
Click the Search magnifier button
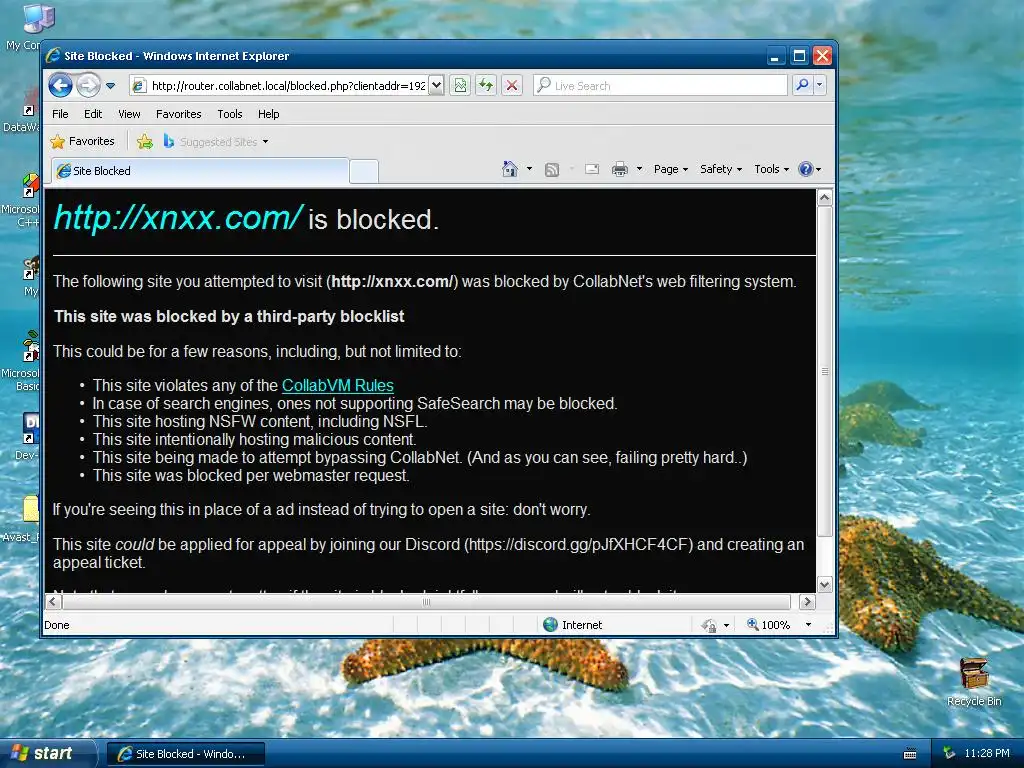tap(802, 86)
